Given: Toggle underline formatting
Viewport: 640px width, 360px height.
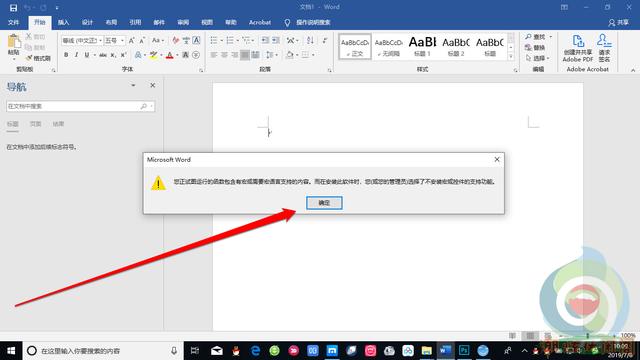Looking at the screenshot, I should click(x=87, y=55).
